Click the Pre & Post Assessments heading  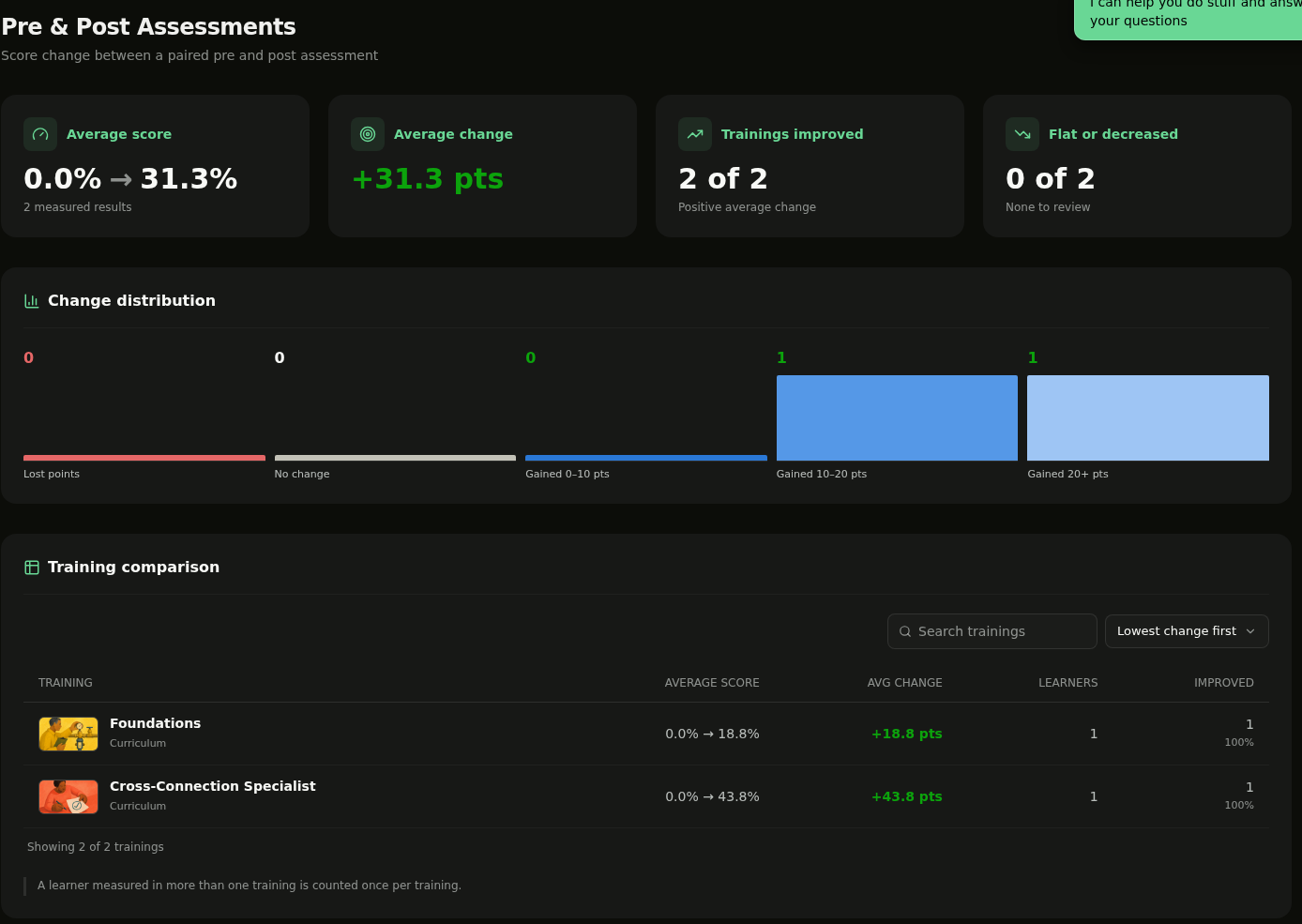[148, 26]
